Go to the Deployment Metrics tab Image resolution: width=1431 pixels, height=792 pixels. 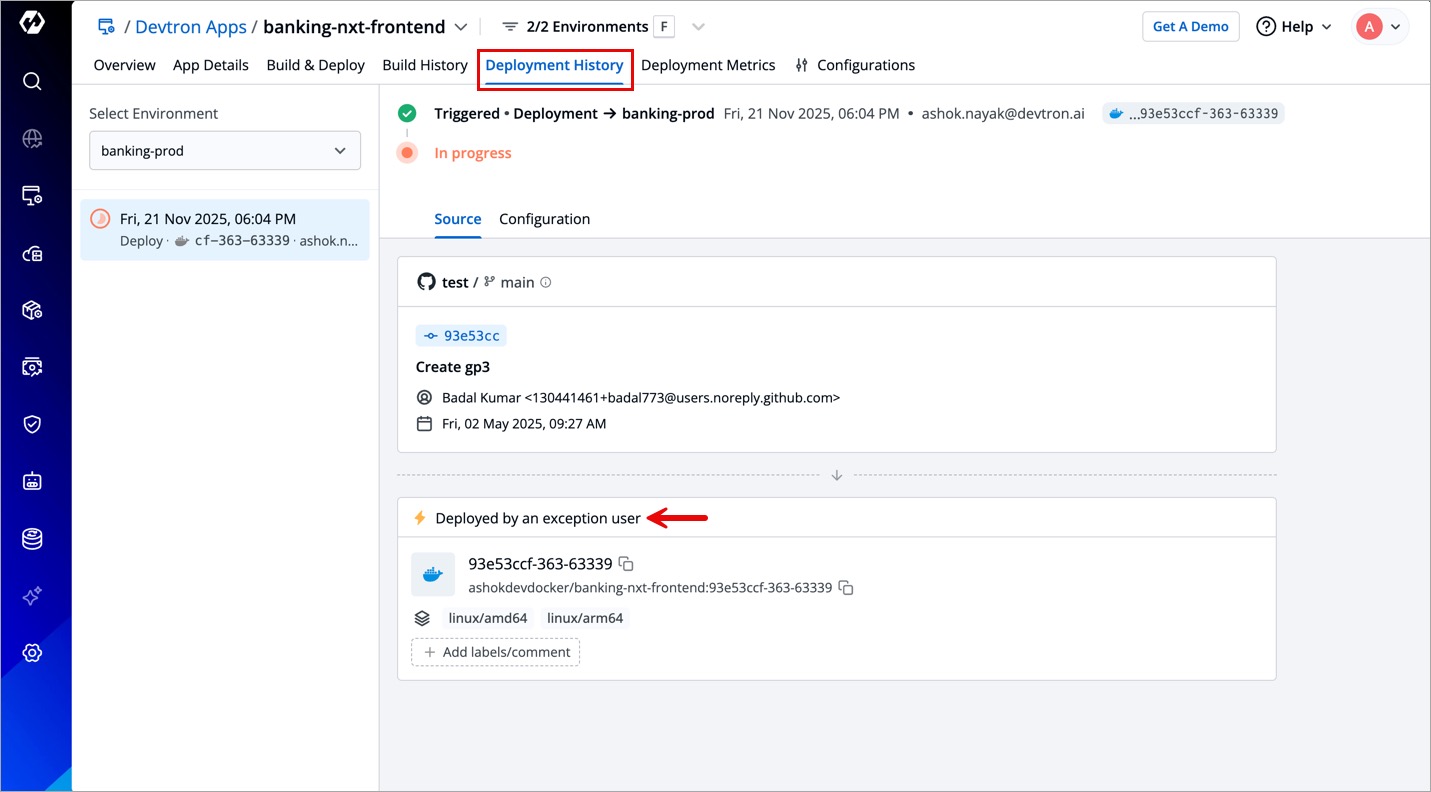(708, 65)
